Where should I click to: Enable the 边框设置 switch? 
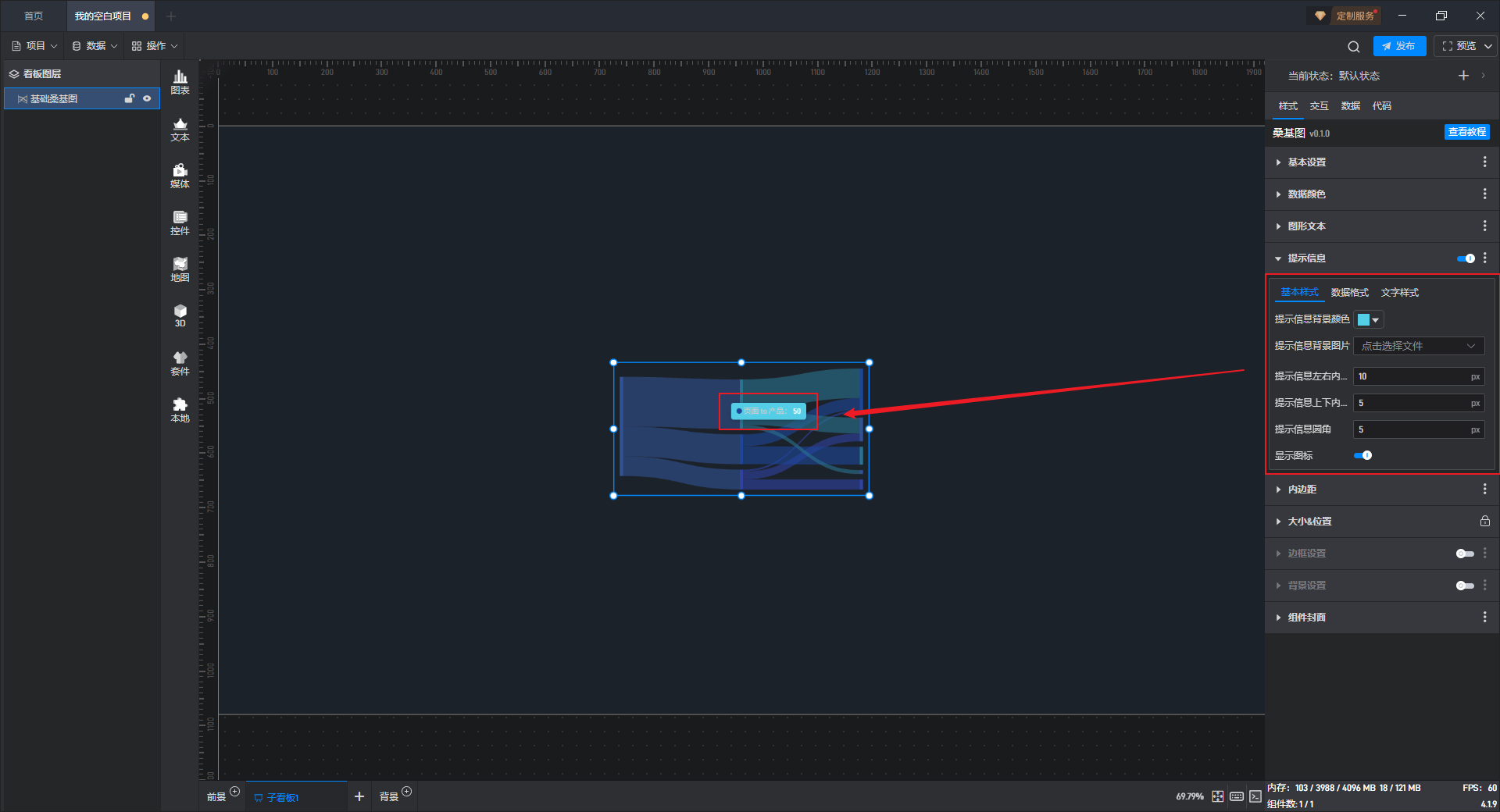coord(1465,554)
